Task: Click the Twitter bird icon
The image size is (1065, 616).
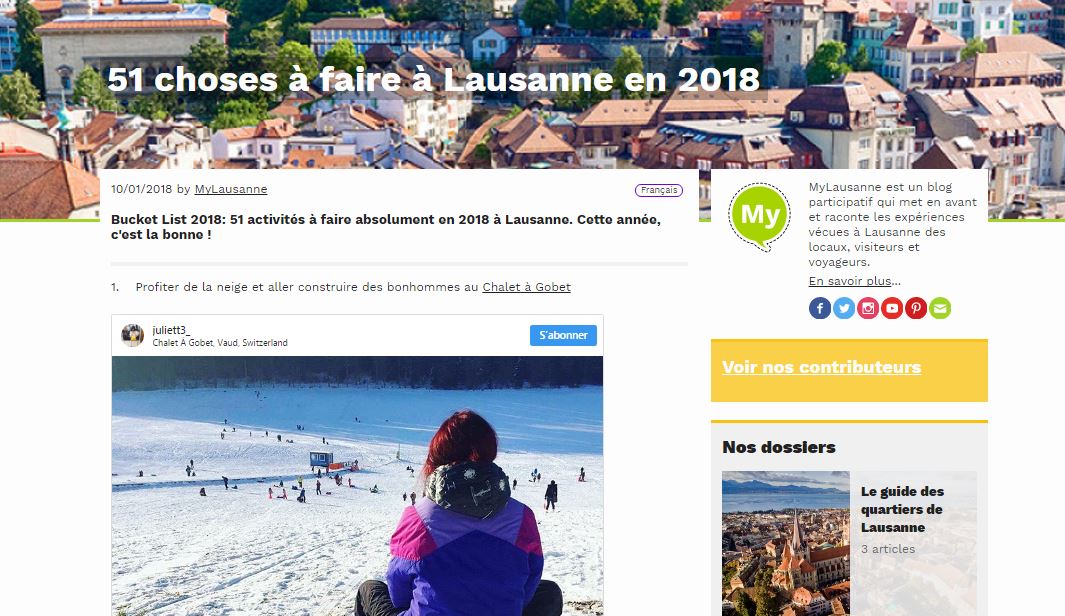Action: [844, 308]
